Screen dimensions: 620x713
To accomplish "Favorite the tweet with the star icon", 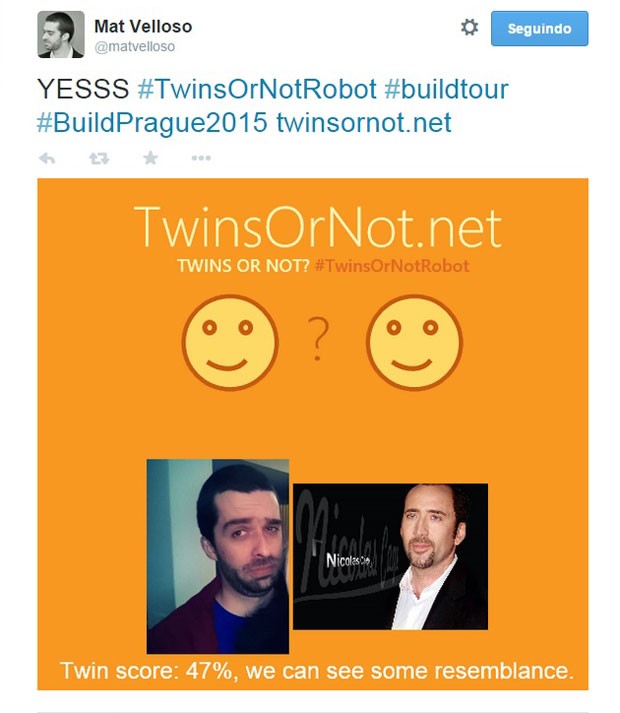I will [150, 158].
